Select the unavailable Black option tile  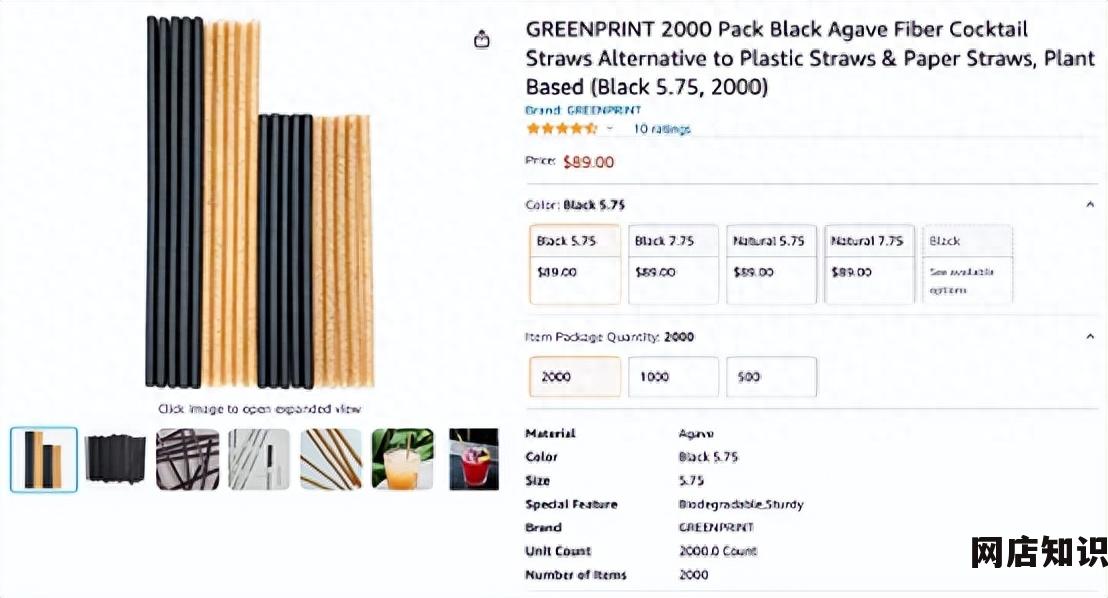pyautogui.click(x=967, y=264)
